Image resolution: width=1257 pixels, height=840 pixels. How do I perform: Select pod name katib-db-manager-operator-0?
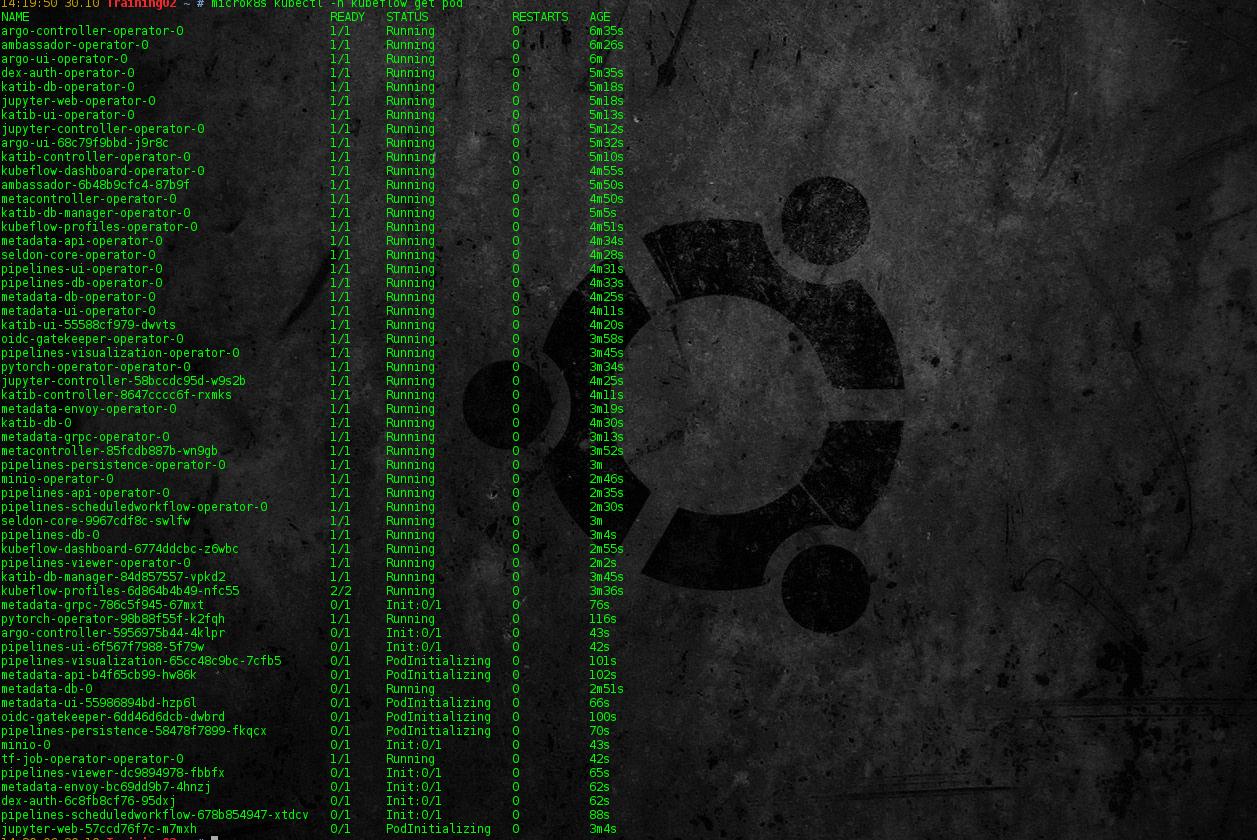coord(96,213)
